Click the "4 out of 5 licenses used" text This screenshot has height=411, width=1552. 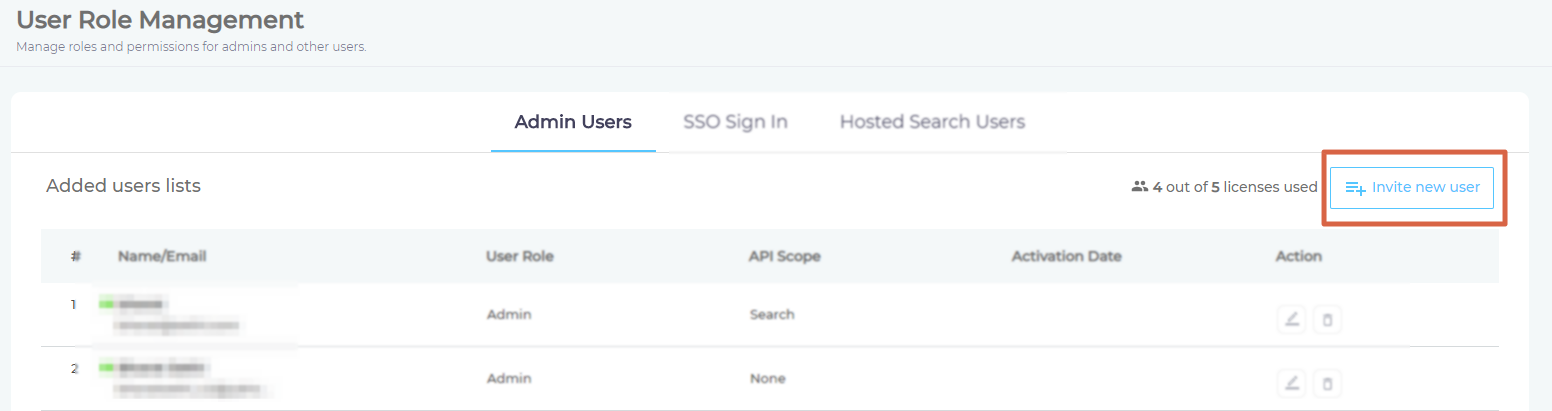point(1234,187)
